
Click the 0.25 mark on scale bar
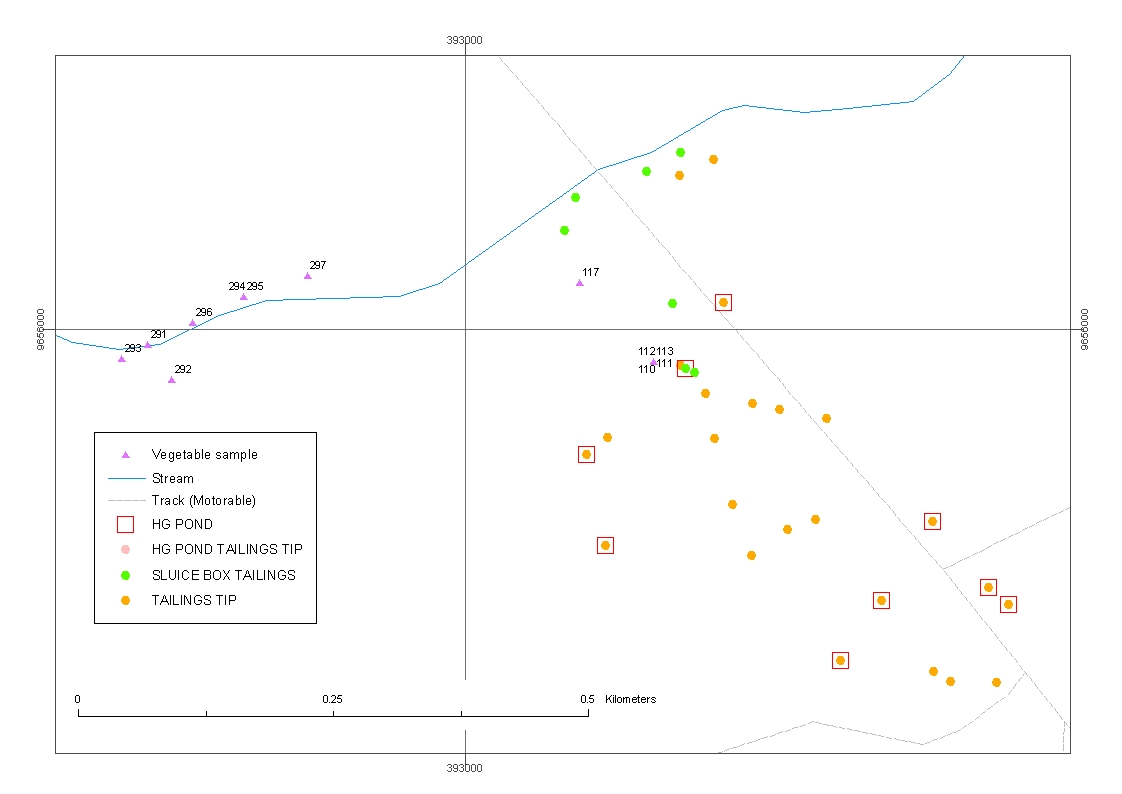click(x=333, y=699)
